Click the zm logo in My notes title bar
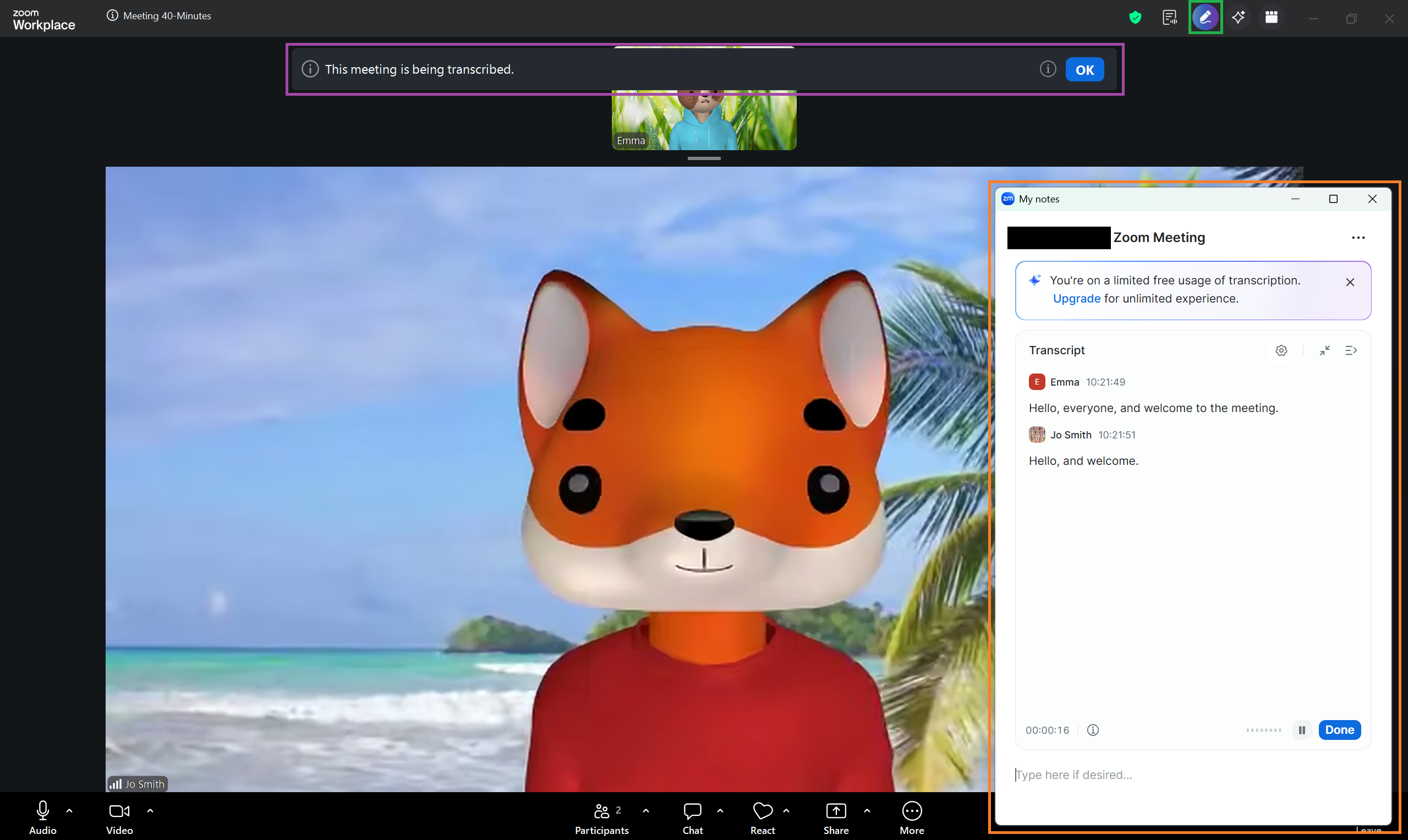 point(1008,199)
